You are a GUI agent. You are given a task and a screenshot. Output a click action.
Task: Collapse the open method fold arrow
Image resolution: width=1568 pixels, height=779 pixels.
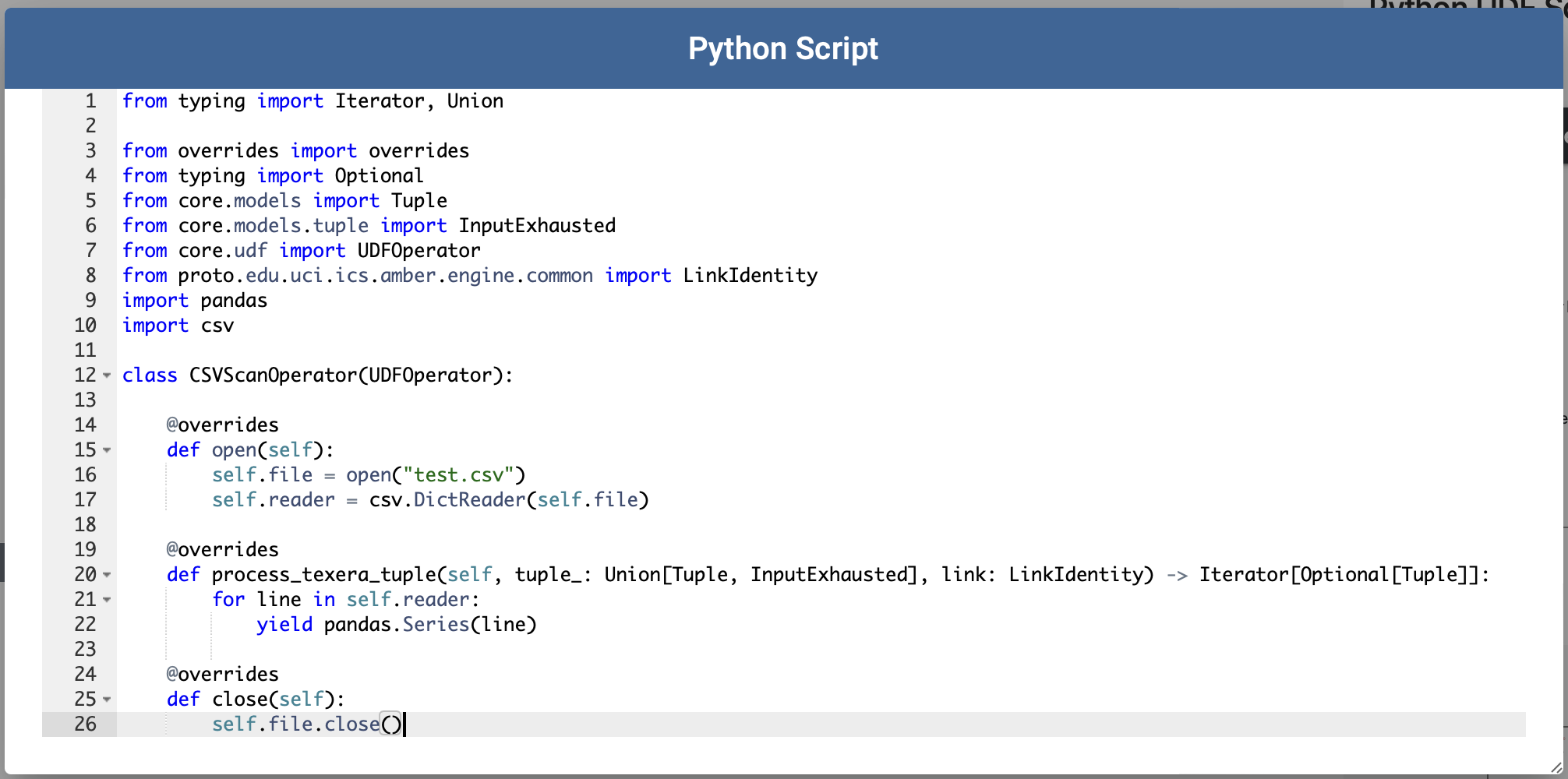107,450
